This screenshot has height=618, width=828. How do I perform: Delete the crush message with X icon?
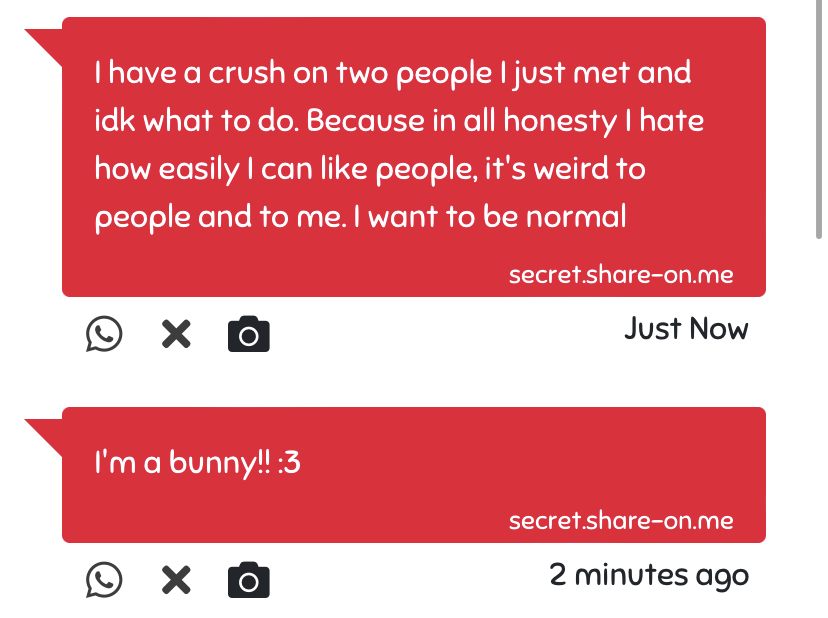tap(176, 334)
